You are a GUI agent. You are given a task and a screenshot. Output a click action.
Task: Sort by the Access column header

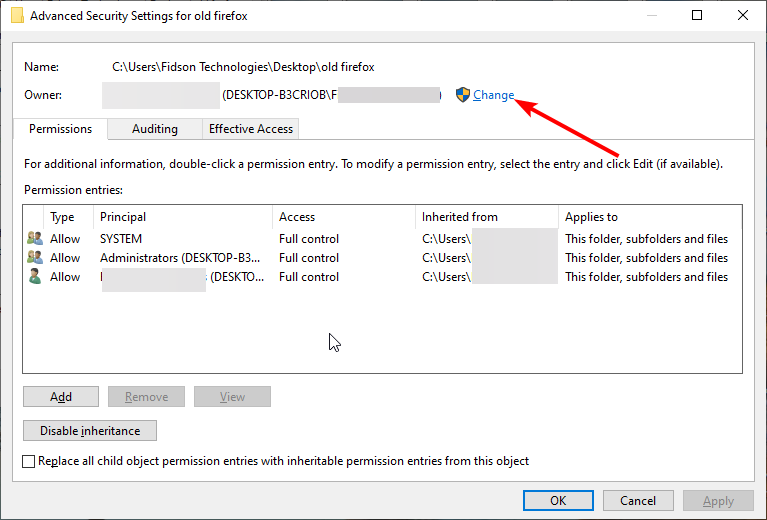(x=344, y=217)
